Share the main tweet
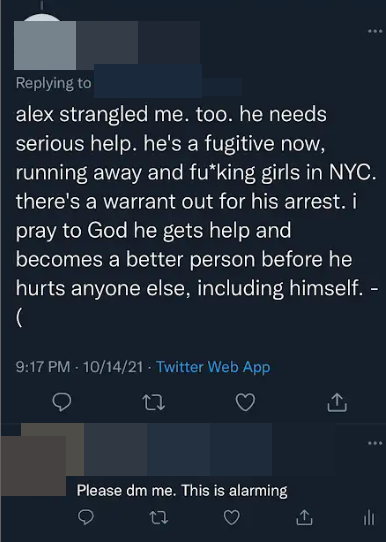 337,402
